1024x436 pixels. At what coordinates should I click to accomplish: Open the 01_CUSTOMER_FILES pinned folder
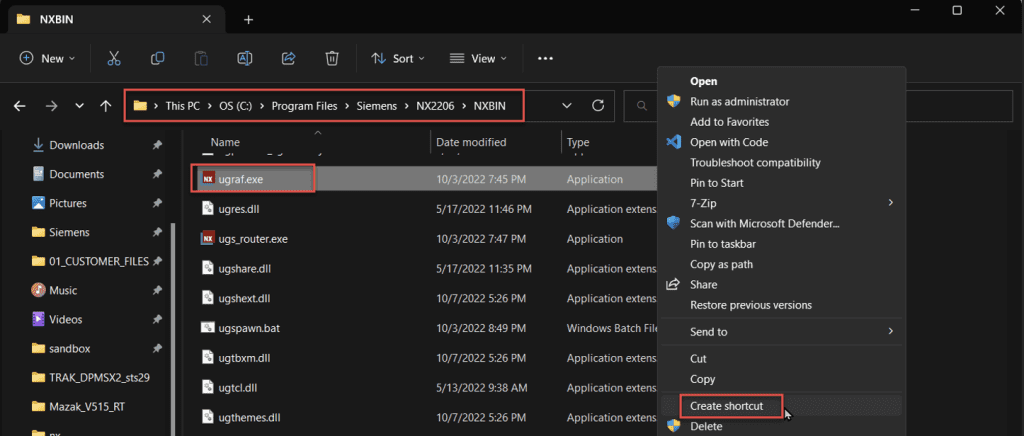(x=90, y=261)
